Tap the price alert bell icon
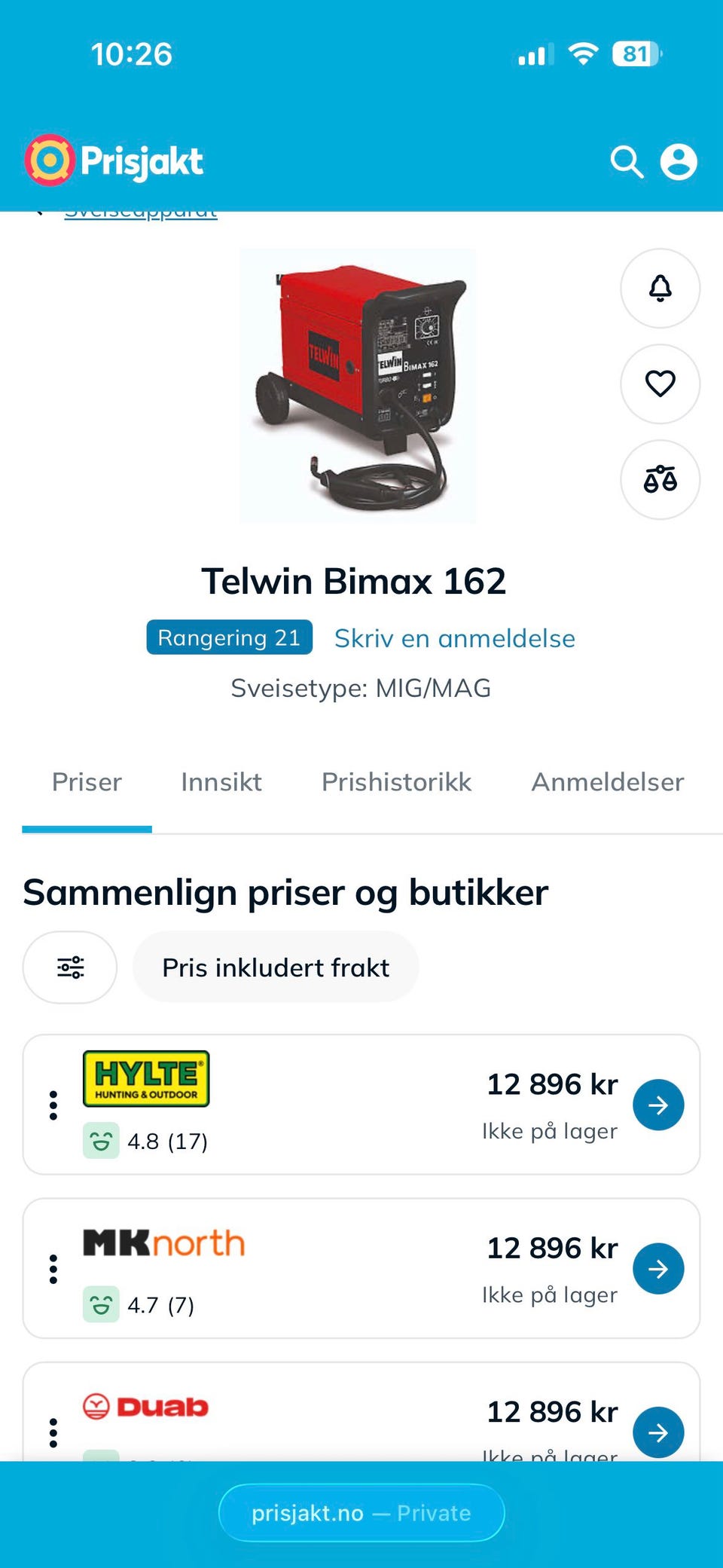 tap(660, 288)
